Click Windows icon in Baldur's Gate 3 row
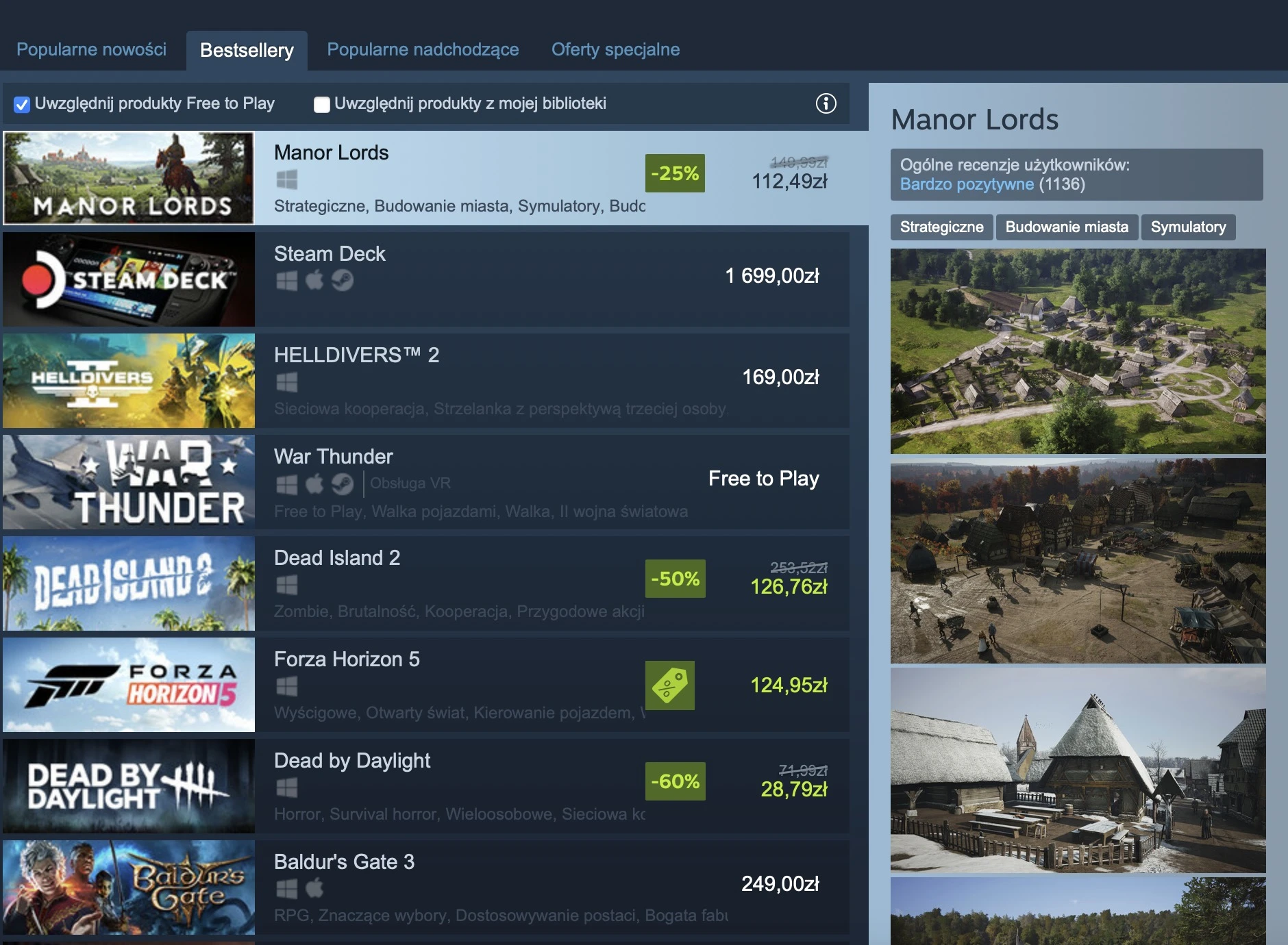This screenshot has width=1288, height=945. click(287, 889)
